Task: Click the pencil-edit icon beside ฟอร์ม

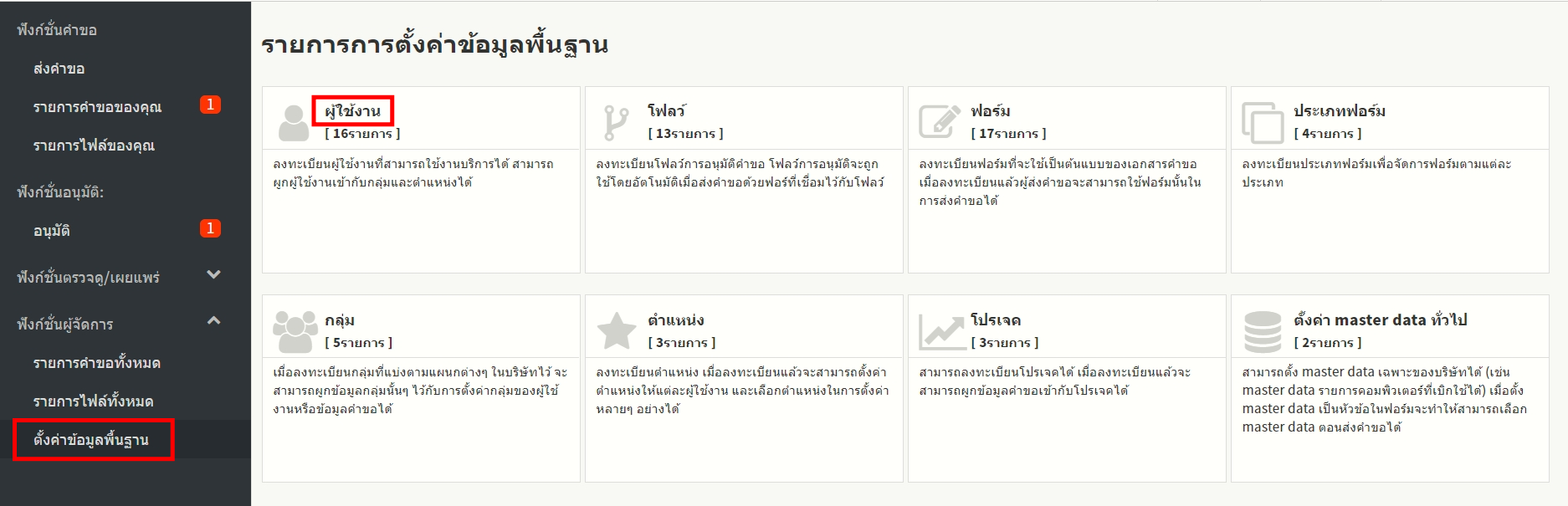Action: [x=939, y=122]
